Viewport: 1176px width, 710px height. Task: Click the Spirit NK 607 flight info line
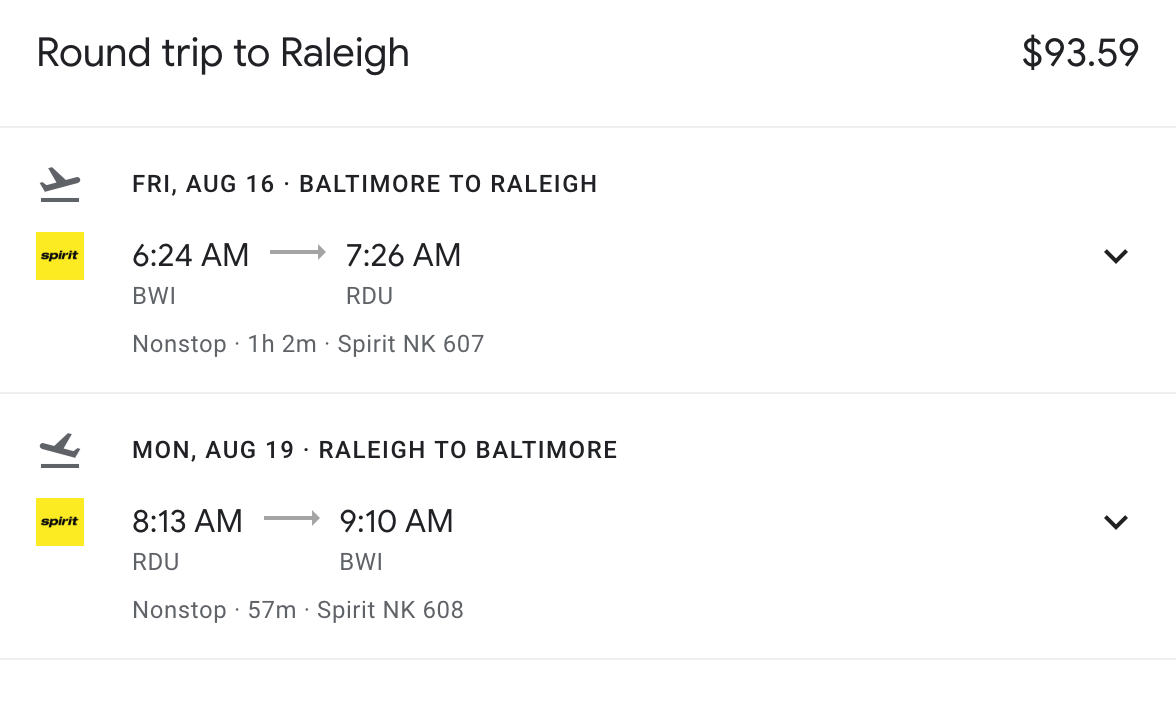(x=308, y=344)
